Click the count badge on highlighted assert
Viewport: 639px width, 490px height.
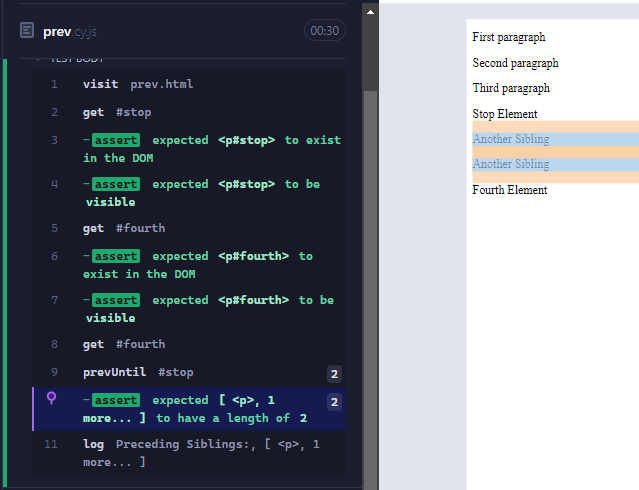(335, 402)
